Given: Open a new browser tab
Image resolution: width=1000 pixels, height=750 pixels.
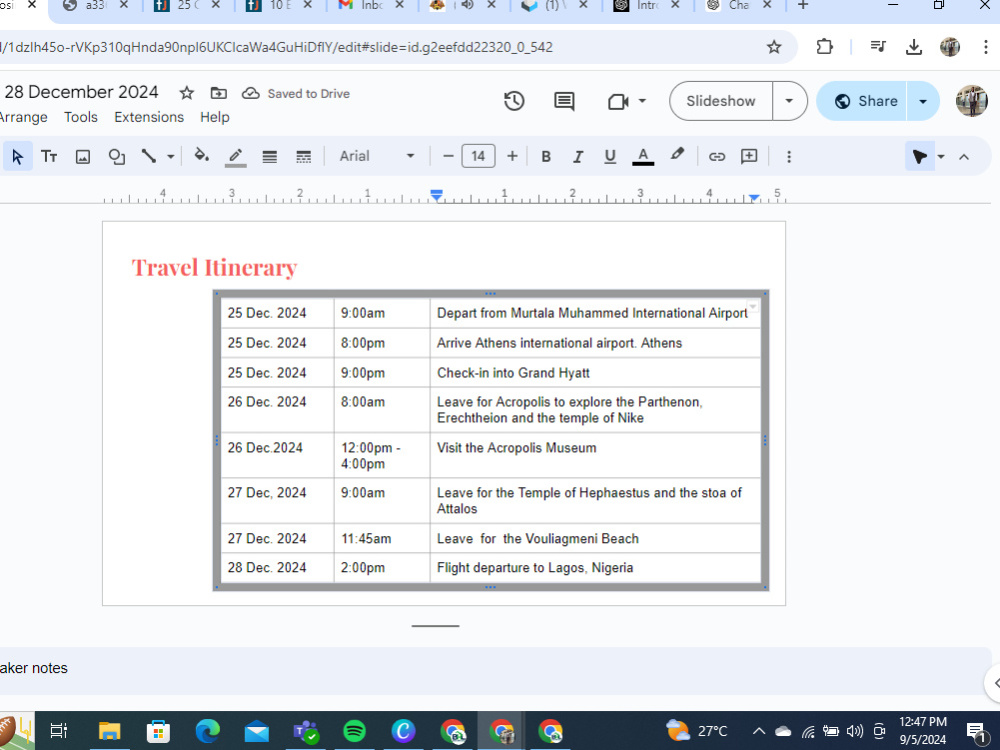Looking at the screenshot, I should coord(803,5).
